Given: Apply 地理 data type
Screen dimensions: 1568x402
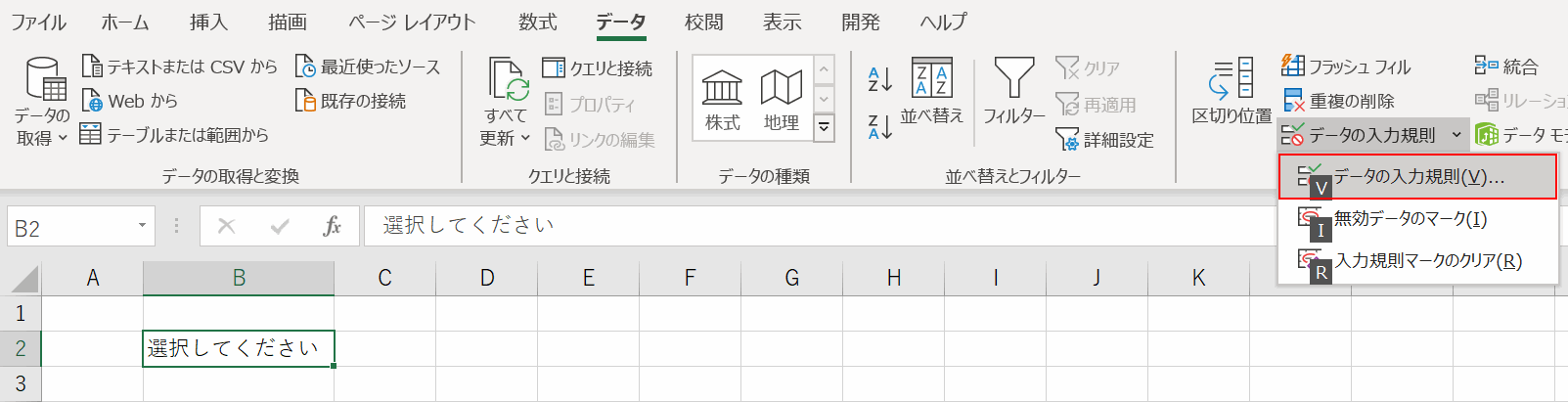Looking at the screenshot, I should (782, 100).
